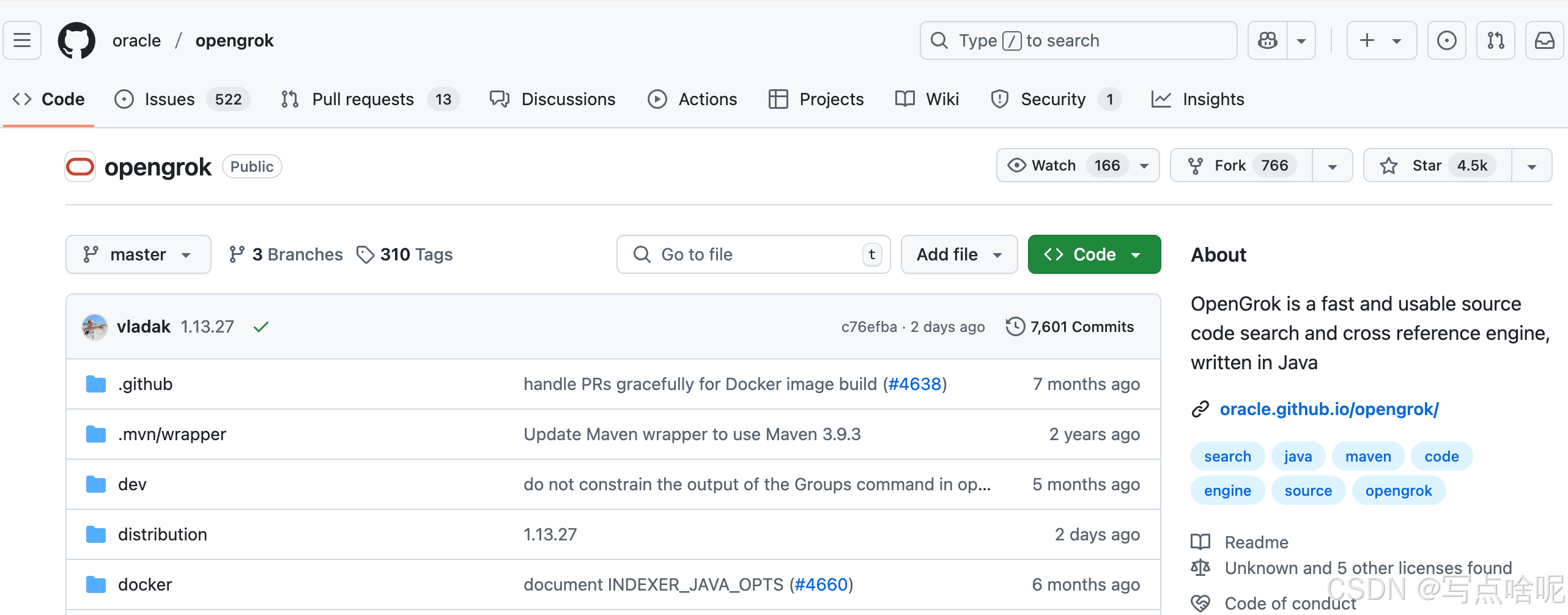1568x615 pixels.
Task: Go to the opengrok repository breadcrumb link
Action: point(234,40)
